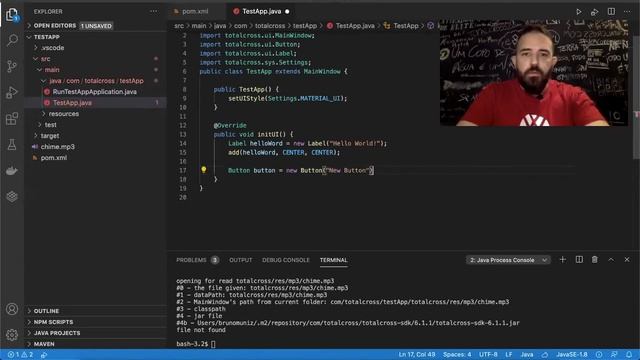Click the 1 UNSAVED badge
The image size is (640, 360).
[x=96, y=26]
